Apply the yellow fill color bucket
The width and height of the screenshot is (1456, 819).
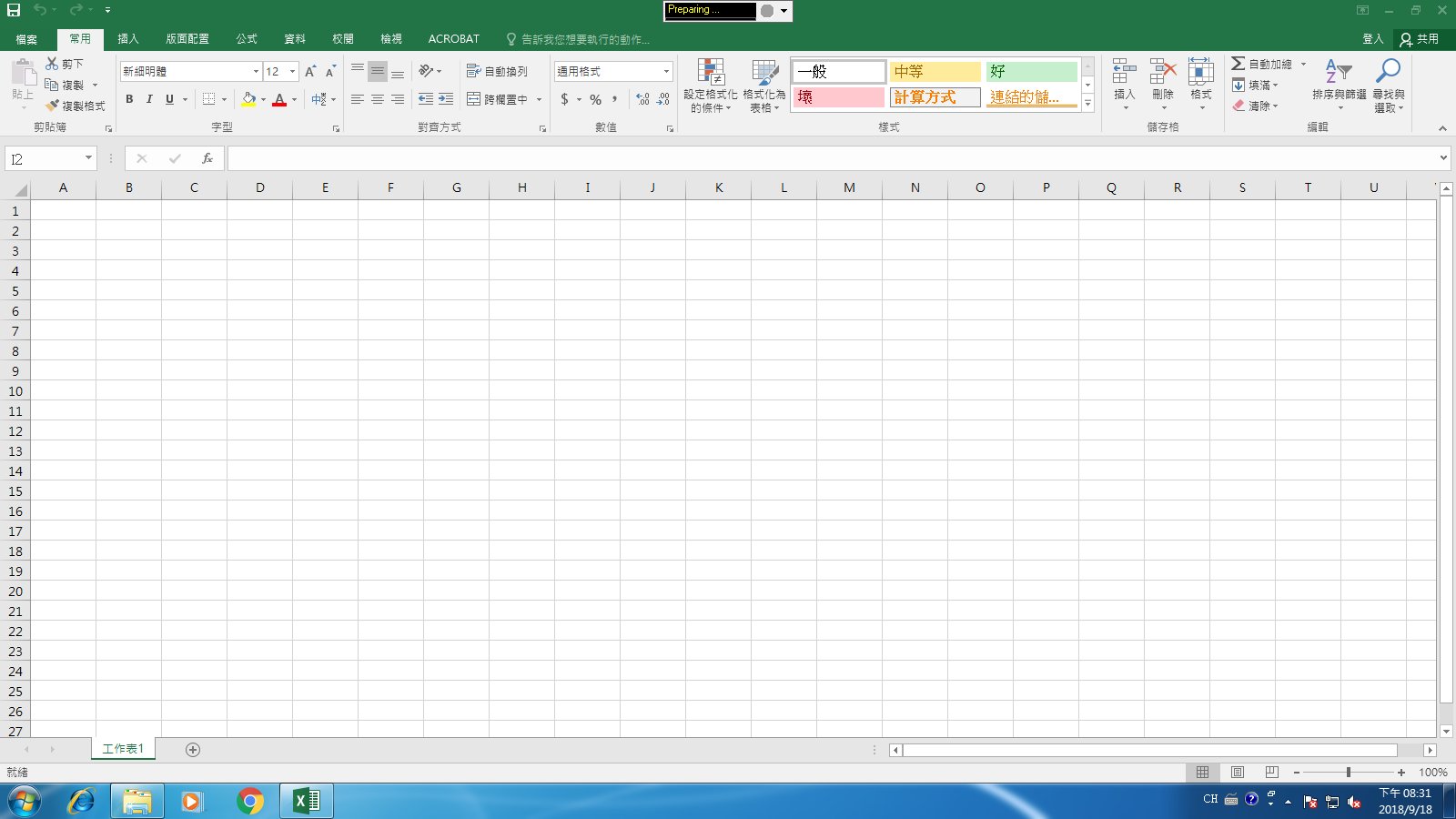click(x=248, y=99)
